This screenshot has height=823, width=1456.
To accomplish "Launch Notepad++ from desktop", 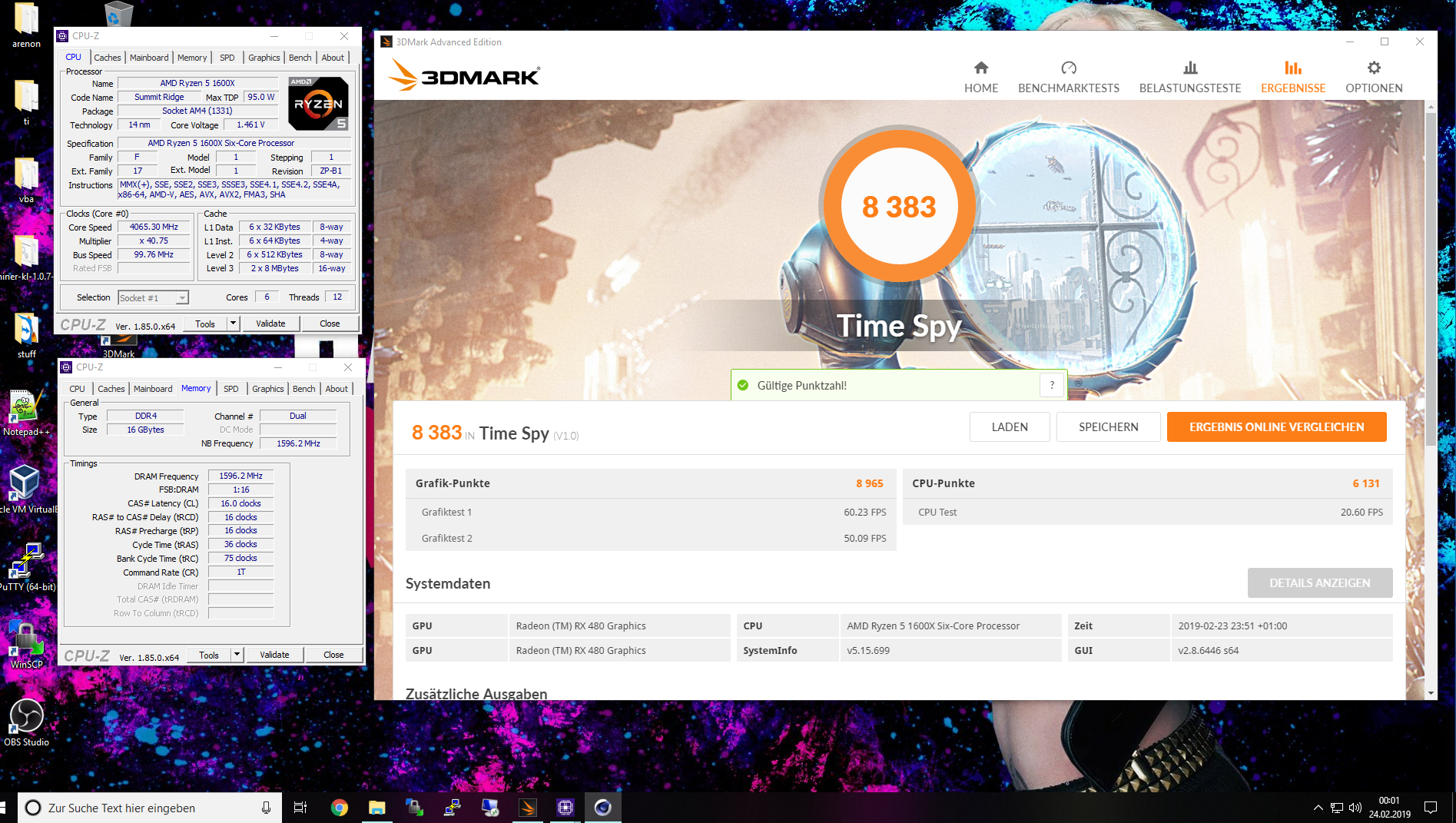I will [26, 413].
